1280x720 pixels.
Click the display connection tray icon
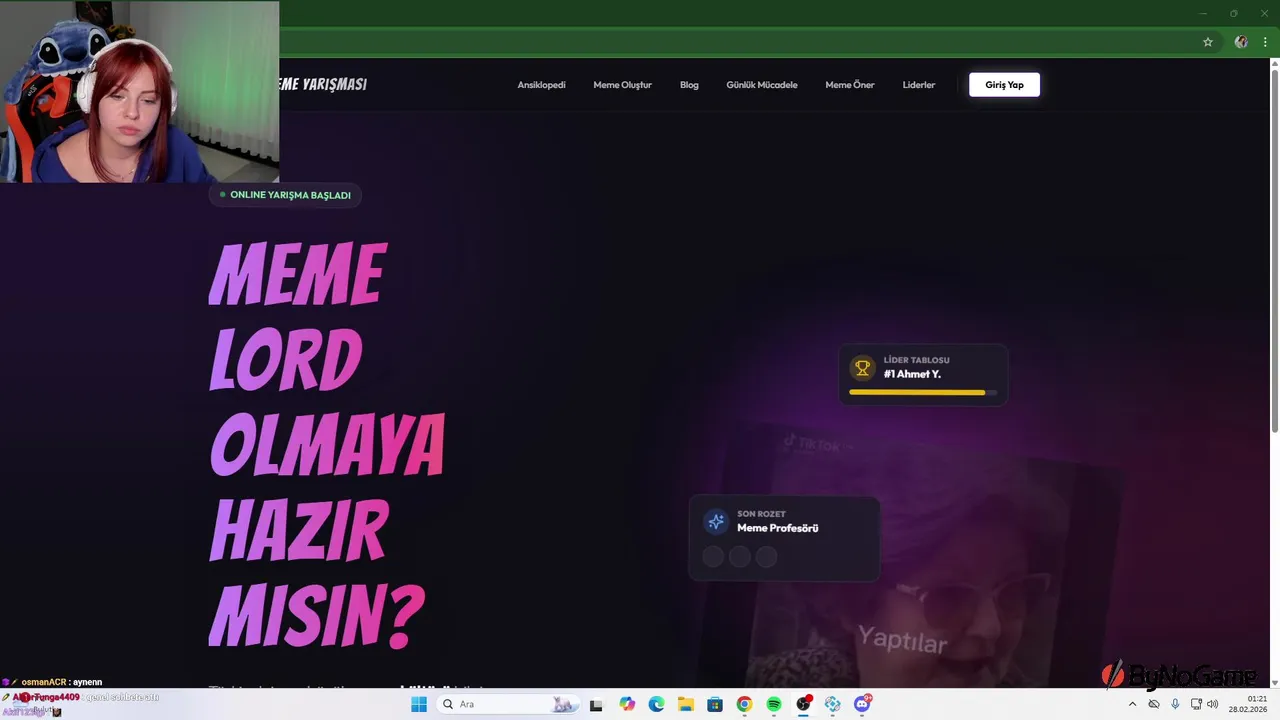pos(1196,704)
